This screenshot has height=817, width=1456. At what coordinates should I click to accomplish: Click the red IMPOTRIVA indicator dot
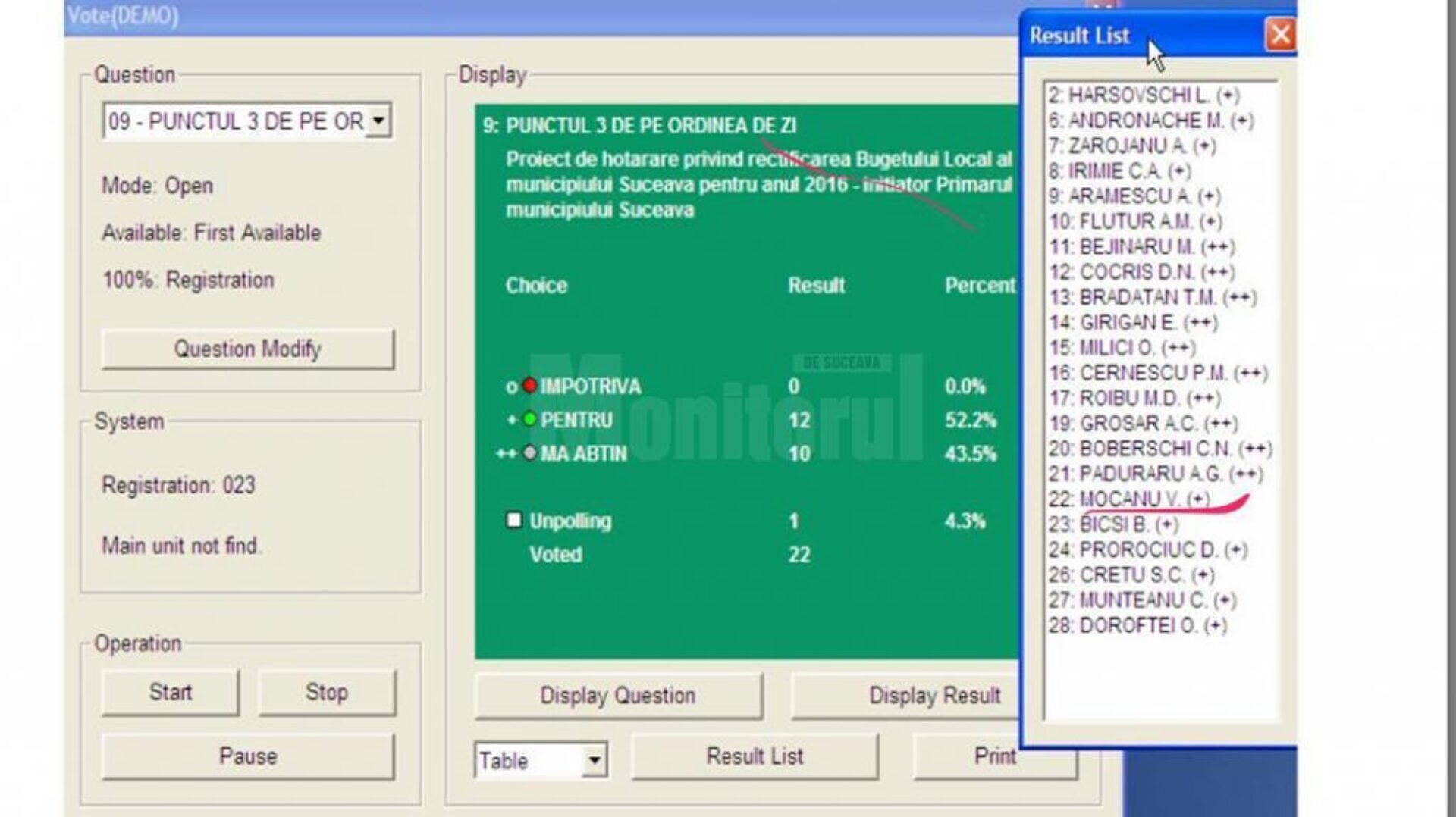(x=529, y=386)
